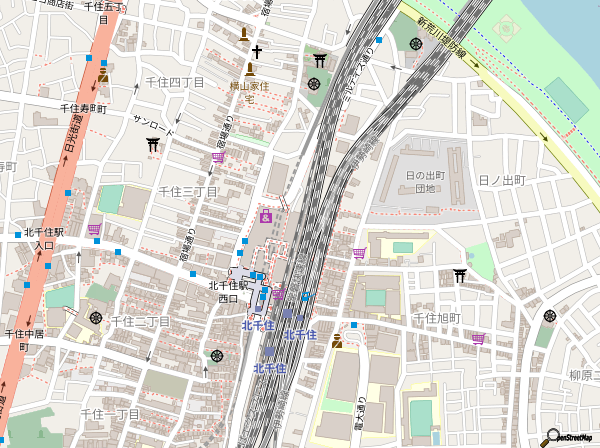The height and width of the screenshot is (448, 600).
Task: Select the 横山家住宅 landmark label
Action: pos(249,93)
